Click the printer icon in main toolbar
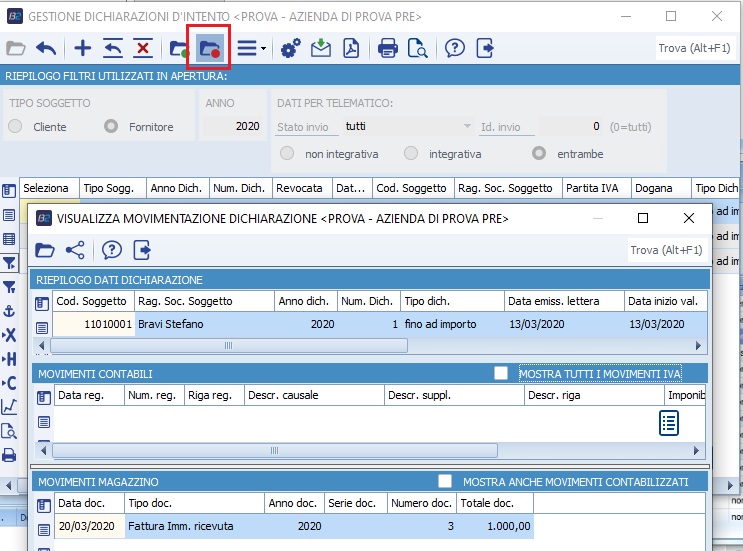The height and width of the screenshot is (551, 743). click(x=388, y=48)
